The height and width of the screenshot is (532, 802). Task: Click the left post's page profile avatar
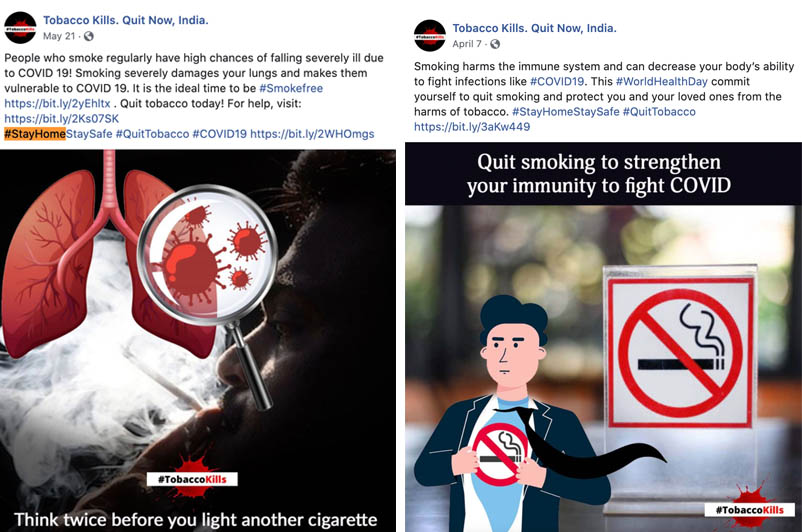20,28
